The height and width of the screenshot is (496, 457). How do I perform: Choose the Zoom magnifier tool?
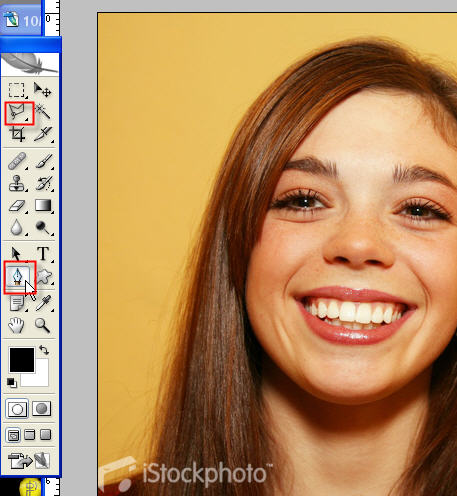pyautogui.click(x=42, y=325)
